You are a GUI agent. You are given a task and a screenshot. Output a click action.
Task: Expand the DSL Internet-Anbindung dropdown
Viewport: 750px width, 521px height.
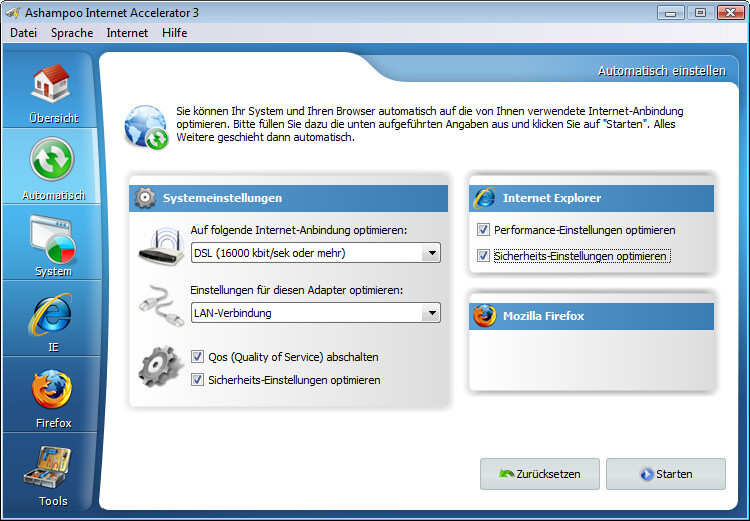tap(431, 254)
